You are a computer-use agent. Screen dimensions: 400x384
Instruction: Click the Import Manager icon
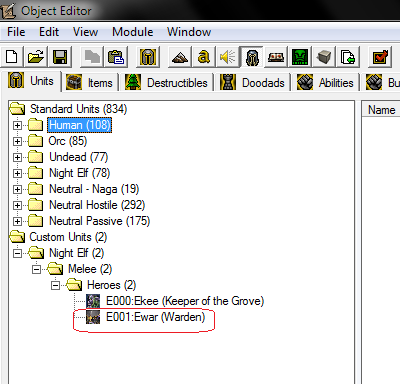click(x=347, y=57)
